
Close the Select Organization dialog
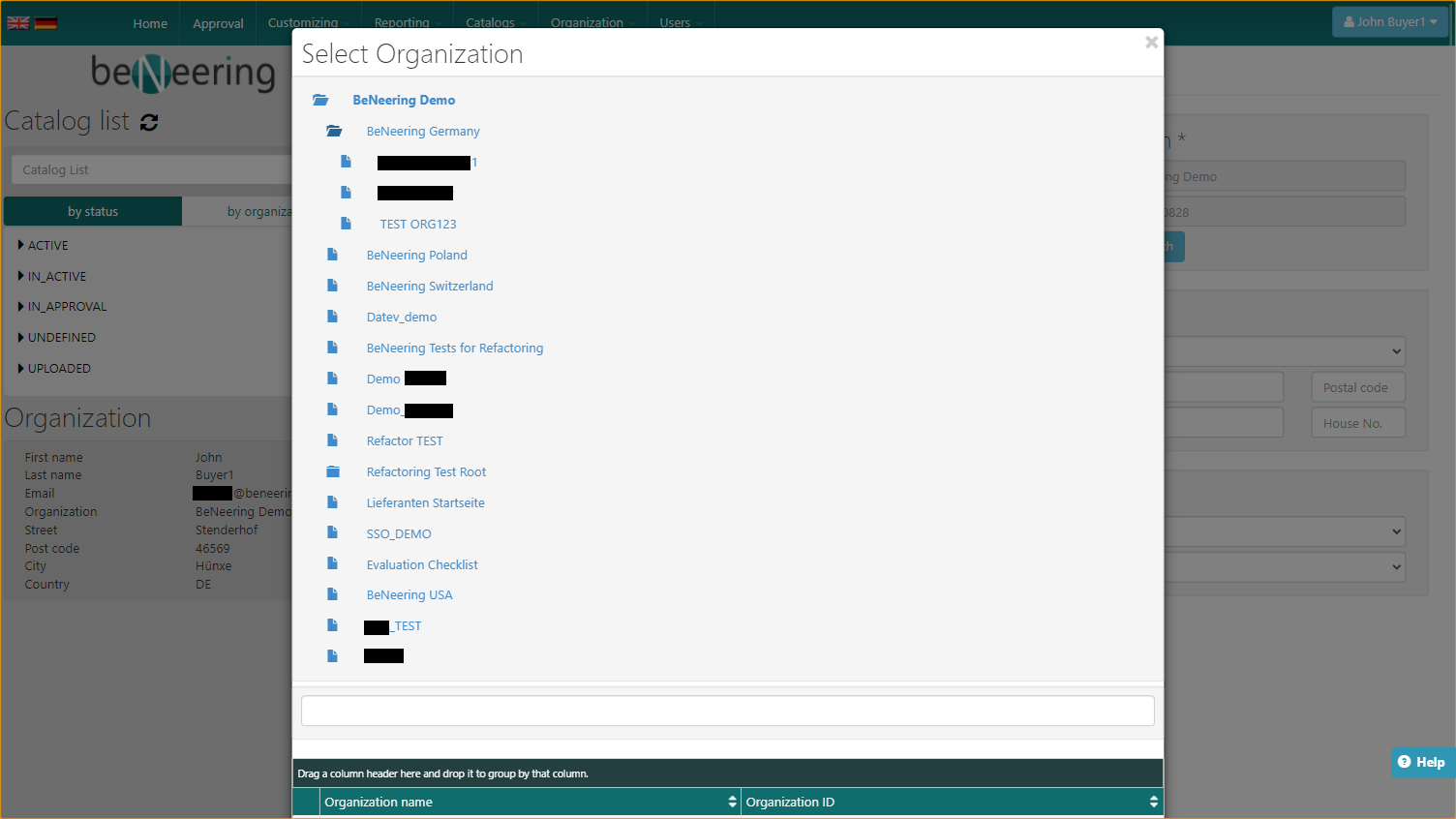coord(1151,43)
